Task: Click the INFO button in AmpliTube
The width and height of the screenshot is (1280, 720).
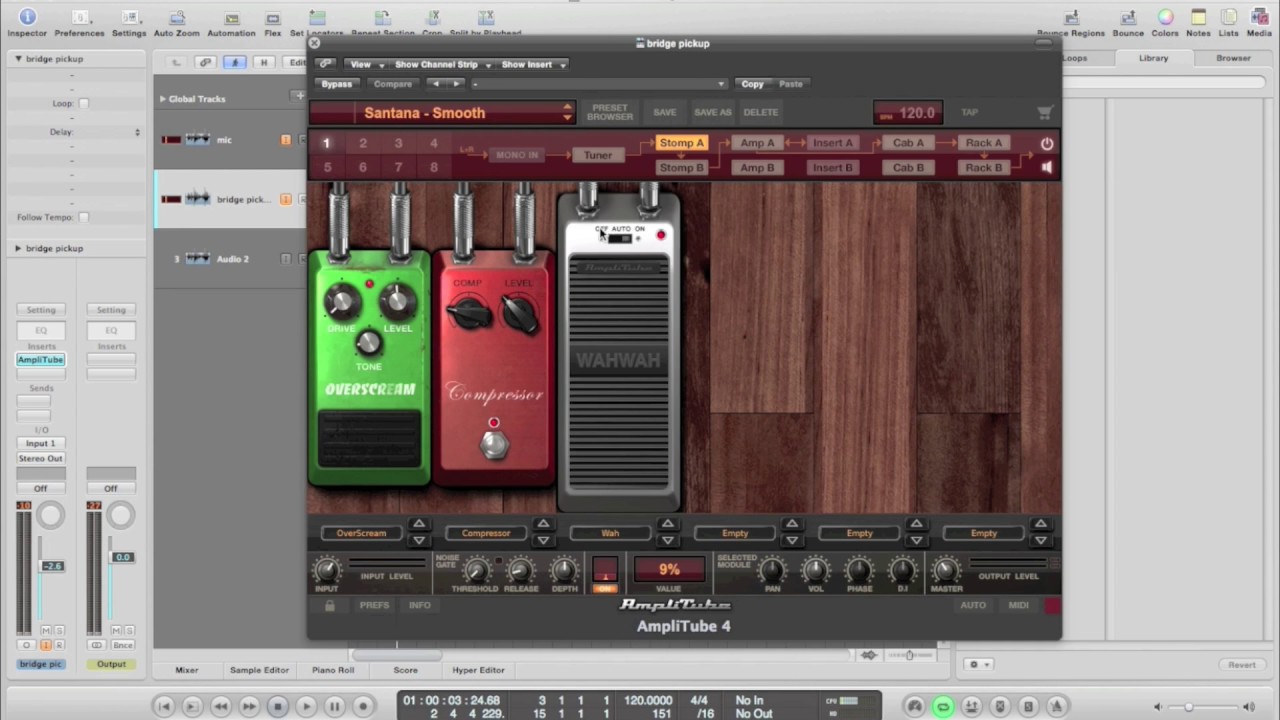Action: [420, 605]
